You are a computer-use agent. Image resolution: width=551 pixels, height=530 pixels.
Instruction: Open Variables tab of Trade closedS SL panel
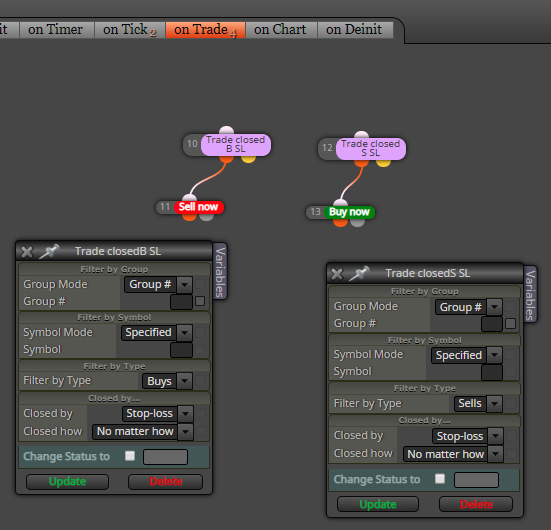click(531, 295)
